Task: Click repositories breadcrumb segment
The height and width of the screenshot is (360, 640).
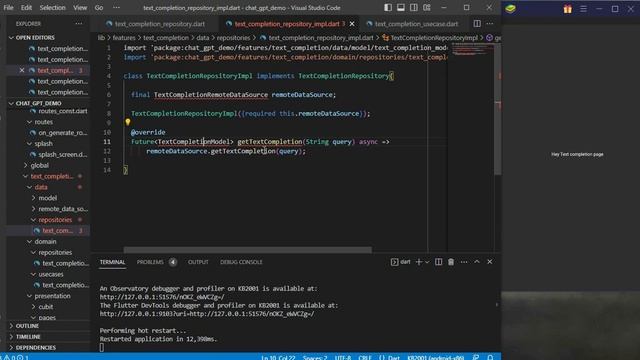Action: (x=233, y=38)
